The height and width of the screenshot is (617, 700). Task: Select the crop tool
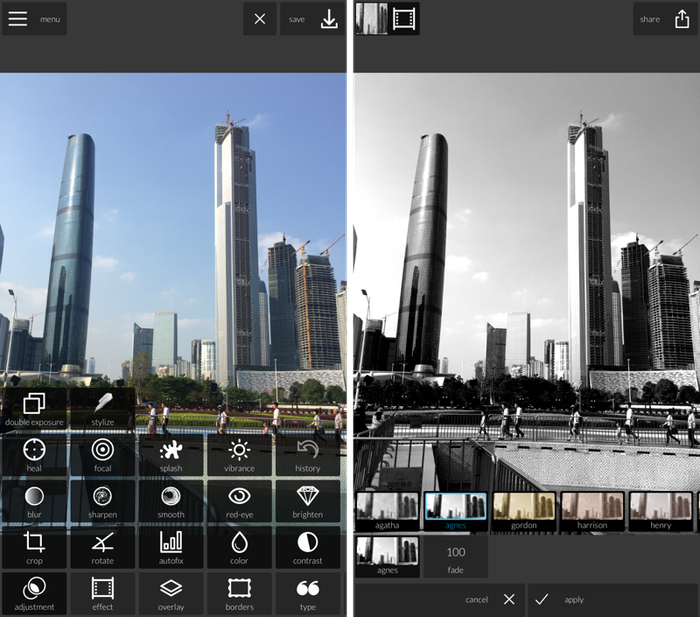[34, 548]
